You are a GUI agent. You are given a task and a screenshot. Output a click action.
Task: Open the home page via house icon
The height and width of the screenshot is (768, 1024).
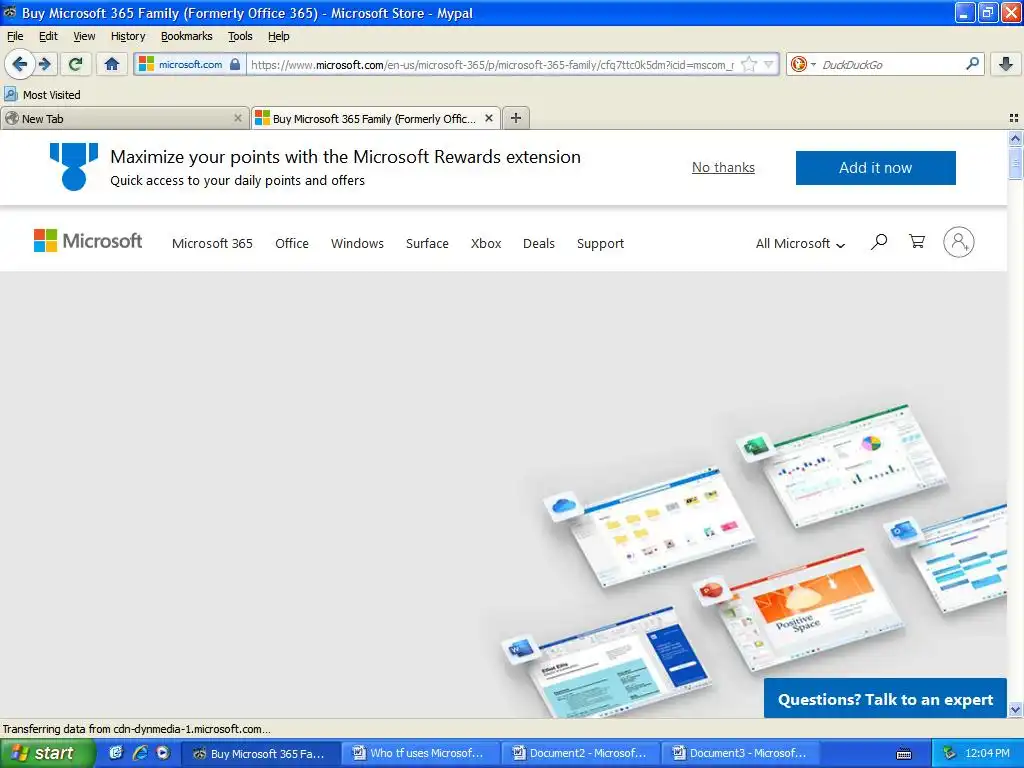(x=112, y=64)
